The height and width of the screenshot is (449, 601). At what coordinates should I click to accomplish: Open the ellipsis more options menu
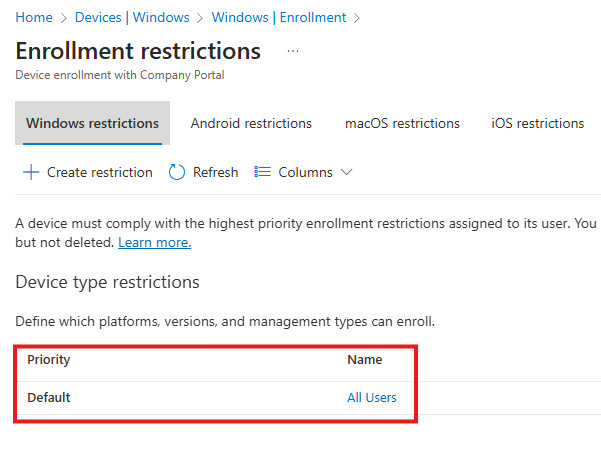tap(292, 50)
